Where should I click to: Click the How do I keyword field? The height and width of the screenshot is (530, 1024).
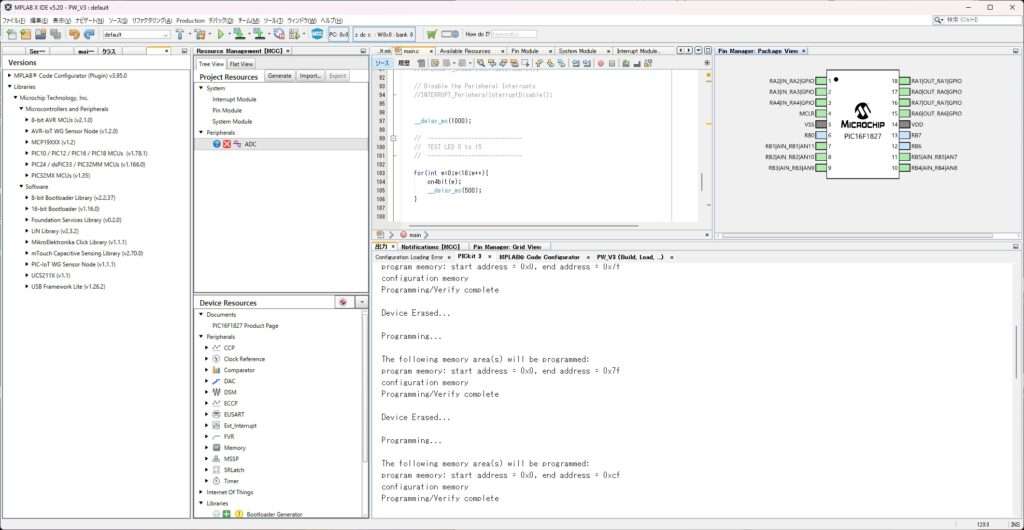pos(513,34)
